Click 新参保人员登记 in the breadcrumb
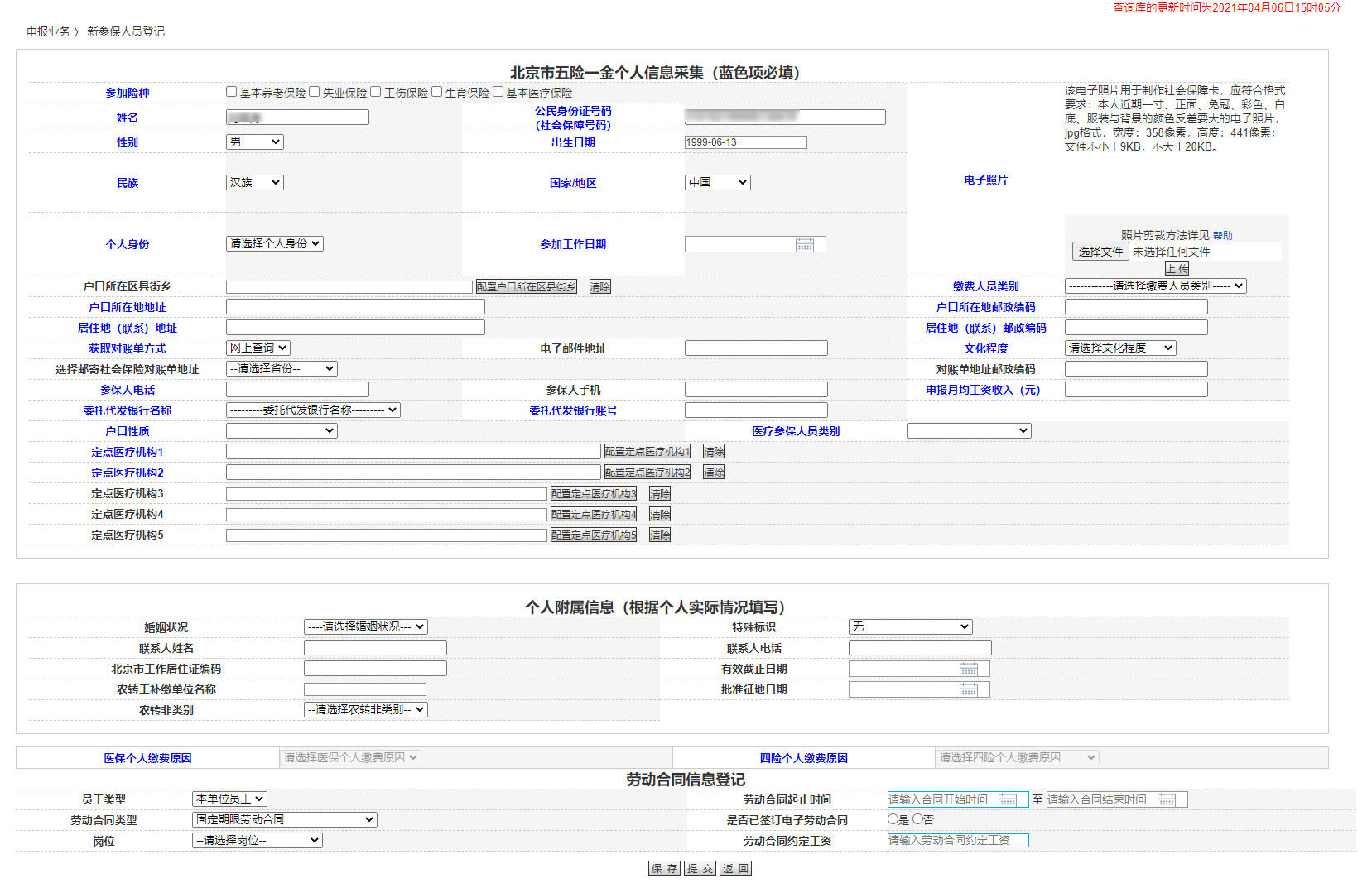Image resolution: width=1372 pixels, height=883 pixels. tap(126, 31)
